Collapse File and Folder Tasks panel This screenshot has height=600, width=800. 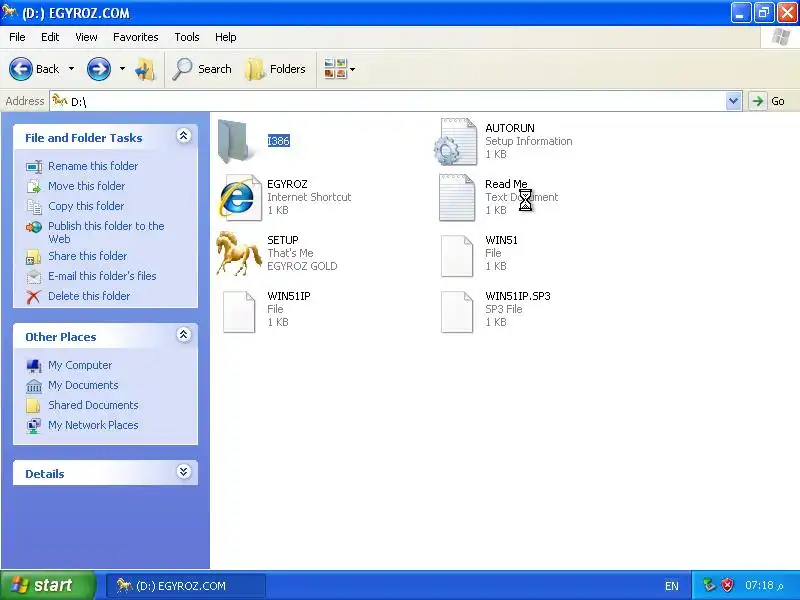pyautogui.click(x=184, y=136)
